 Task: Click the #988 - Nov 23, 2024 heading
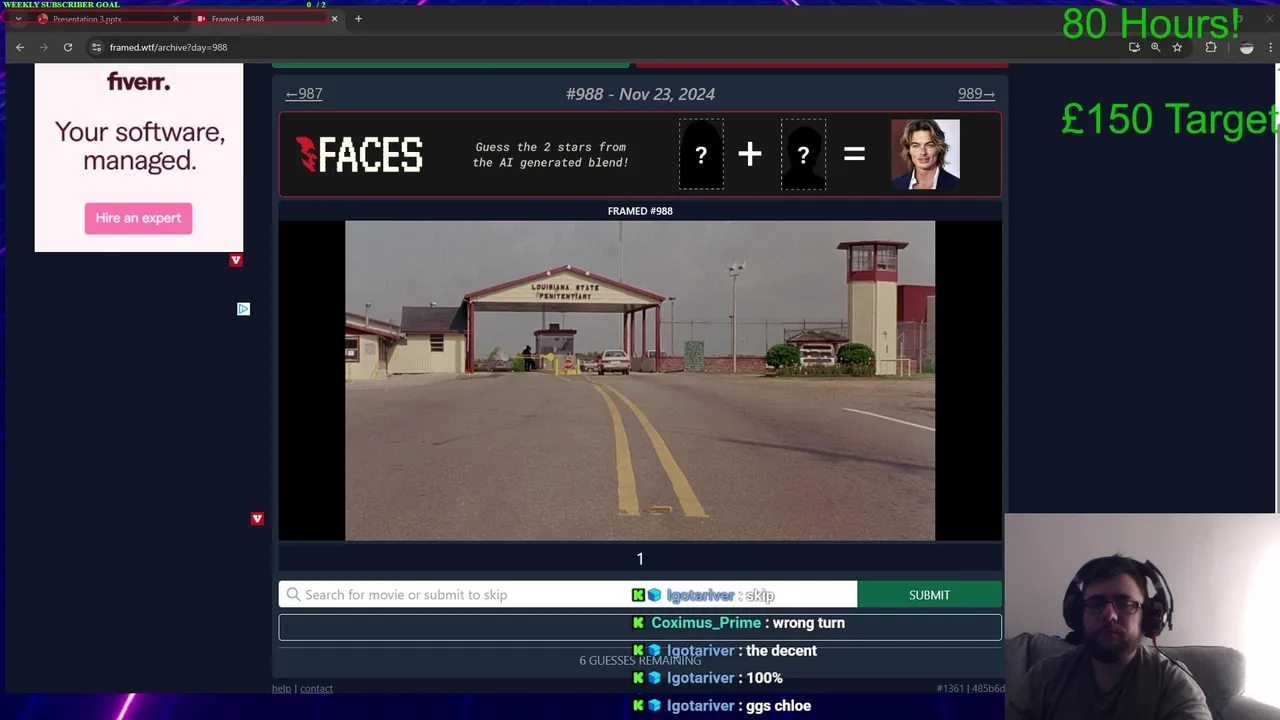click(x=640, y=94)
